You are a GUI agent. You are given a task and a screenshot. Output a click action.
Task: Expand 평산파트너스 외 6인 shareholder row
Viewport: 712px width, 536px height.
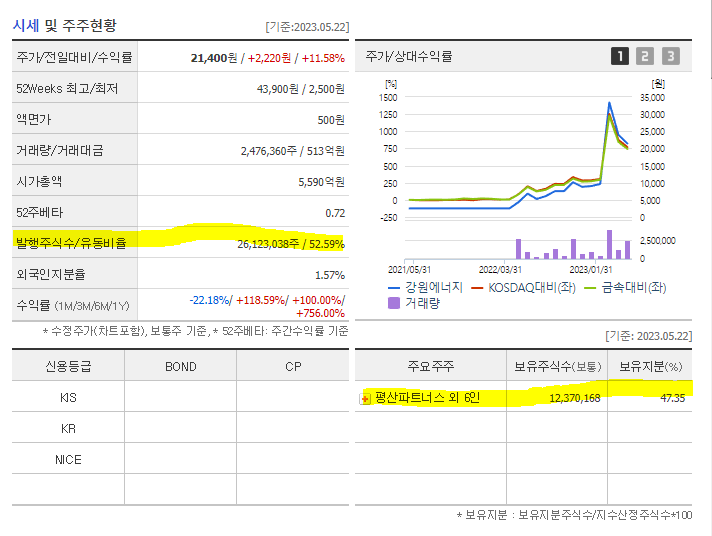(365, 399)
